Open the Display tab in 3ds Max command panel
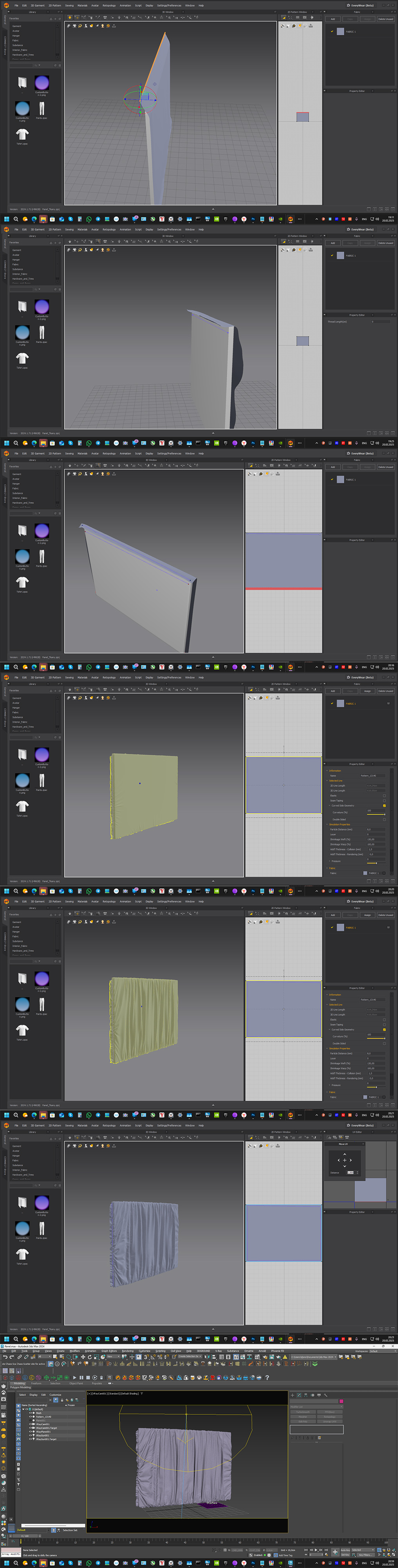Screen dimensions: 398x1568 (x=319, y=1395)
